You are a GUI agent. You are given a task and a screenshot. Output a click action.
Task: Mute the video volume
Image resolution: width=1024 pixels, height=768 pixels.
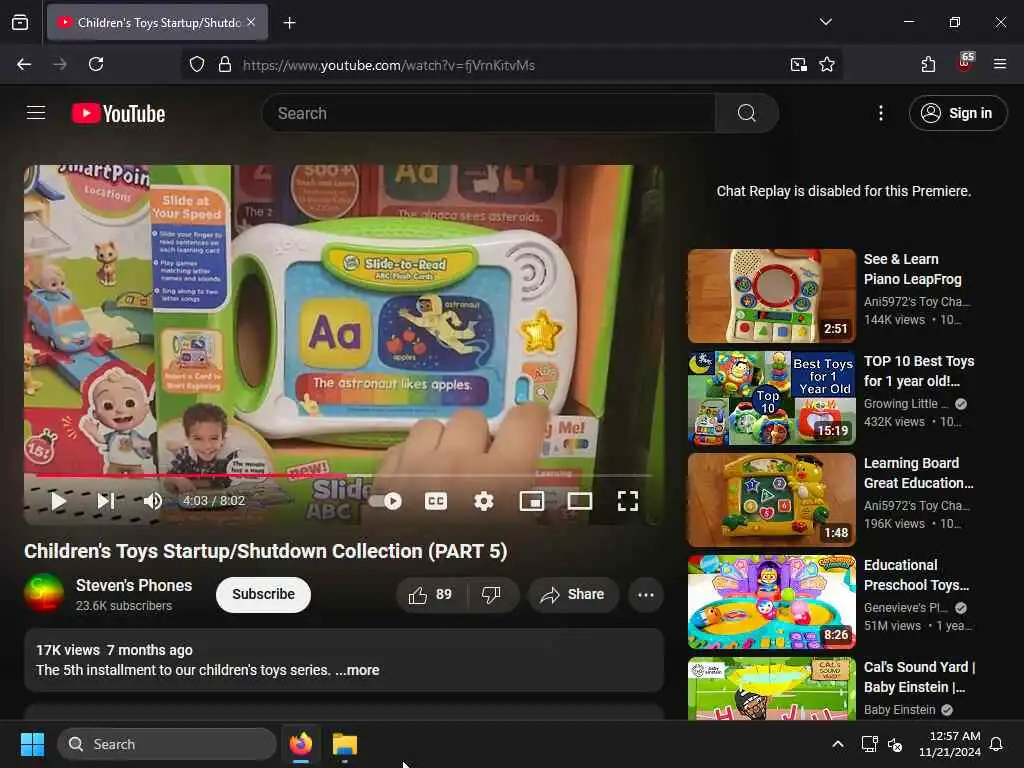tap(153, 501)
